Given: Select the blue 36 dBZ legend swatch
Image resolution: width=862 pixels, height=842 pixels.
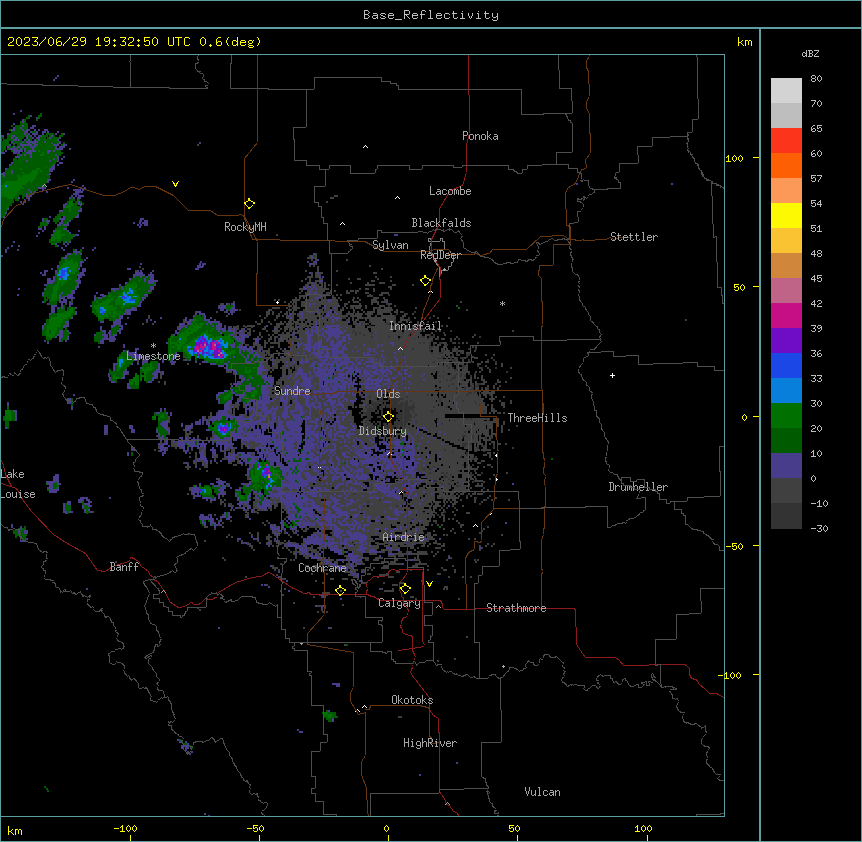Looking at the screenshot, I should click(x=786, y=365).
